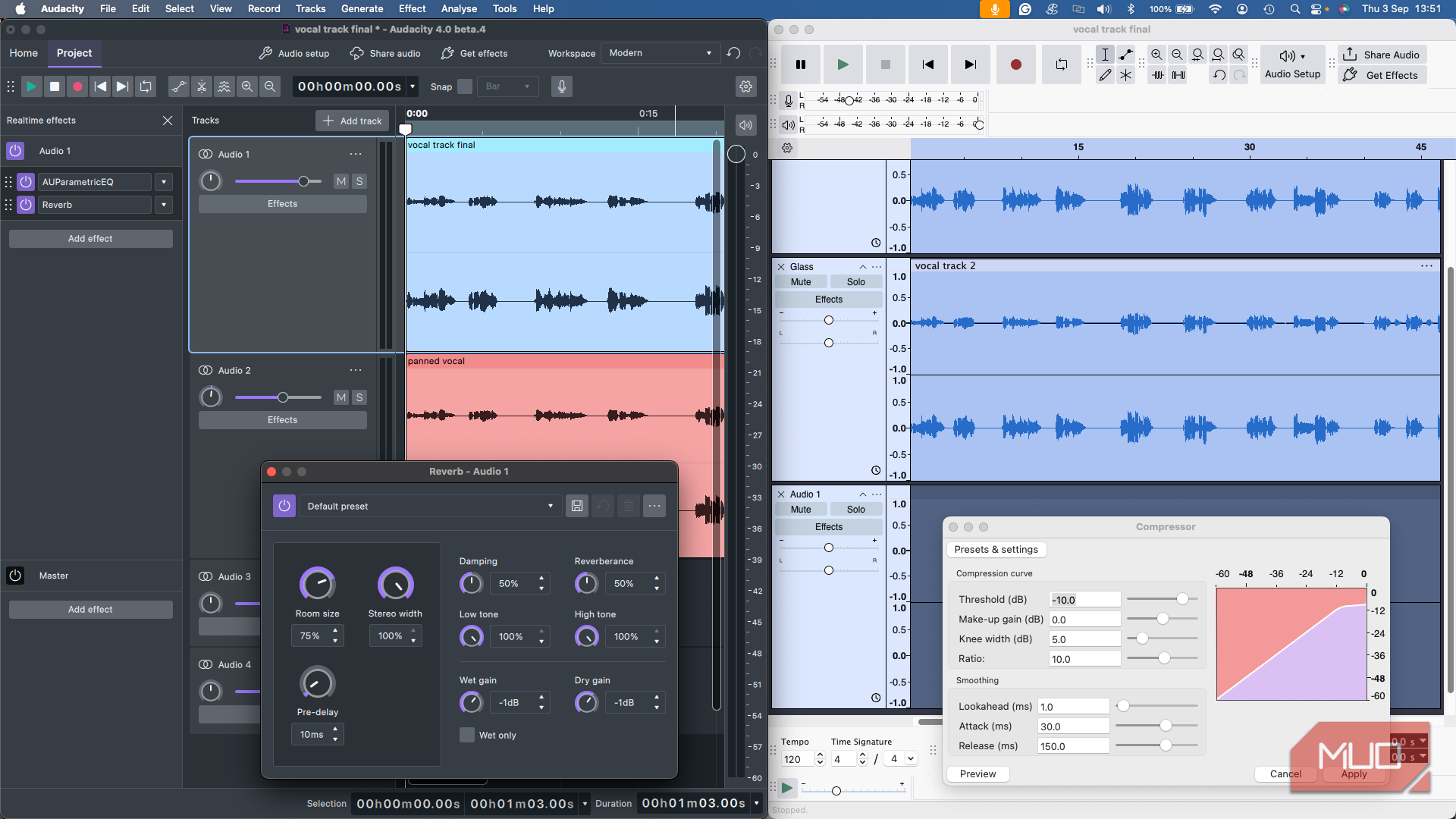Switch to the Home tab
This screenshot has width=1456, height=819.
click(24, 53)
